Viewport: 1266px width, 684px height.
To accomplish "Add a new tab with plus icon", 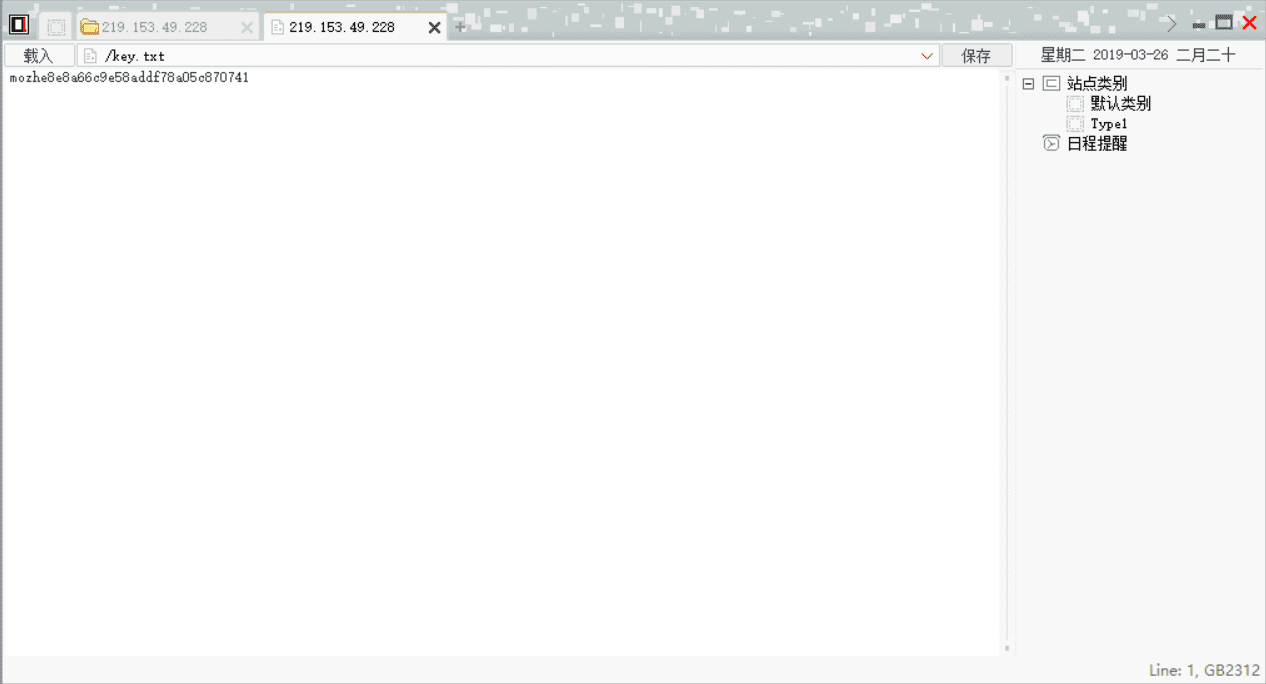I will [x=460, y=27].
